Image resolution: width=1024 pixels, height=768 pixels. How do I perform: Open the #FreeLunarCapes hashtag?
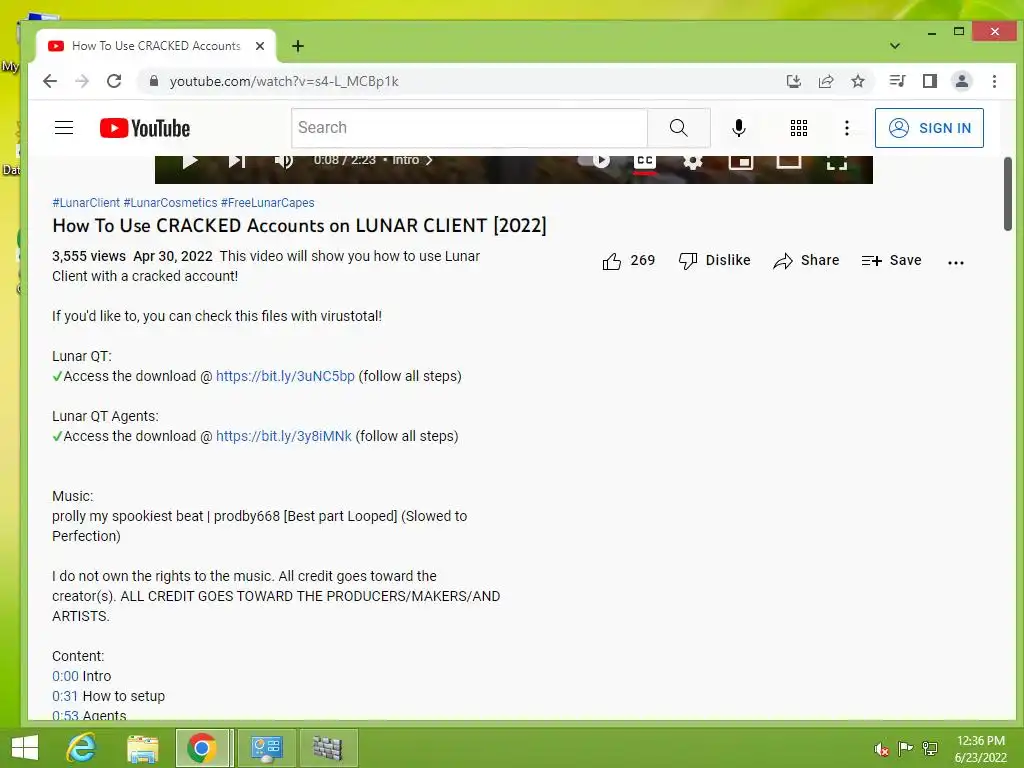coord(268,202)
